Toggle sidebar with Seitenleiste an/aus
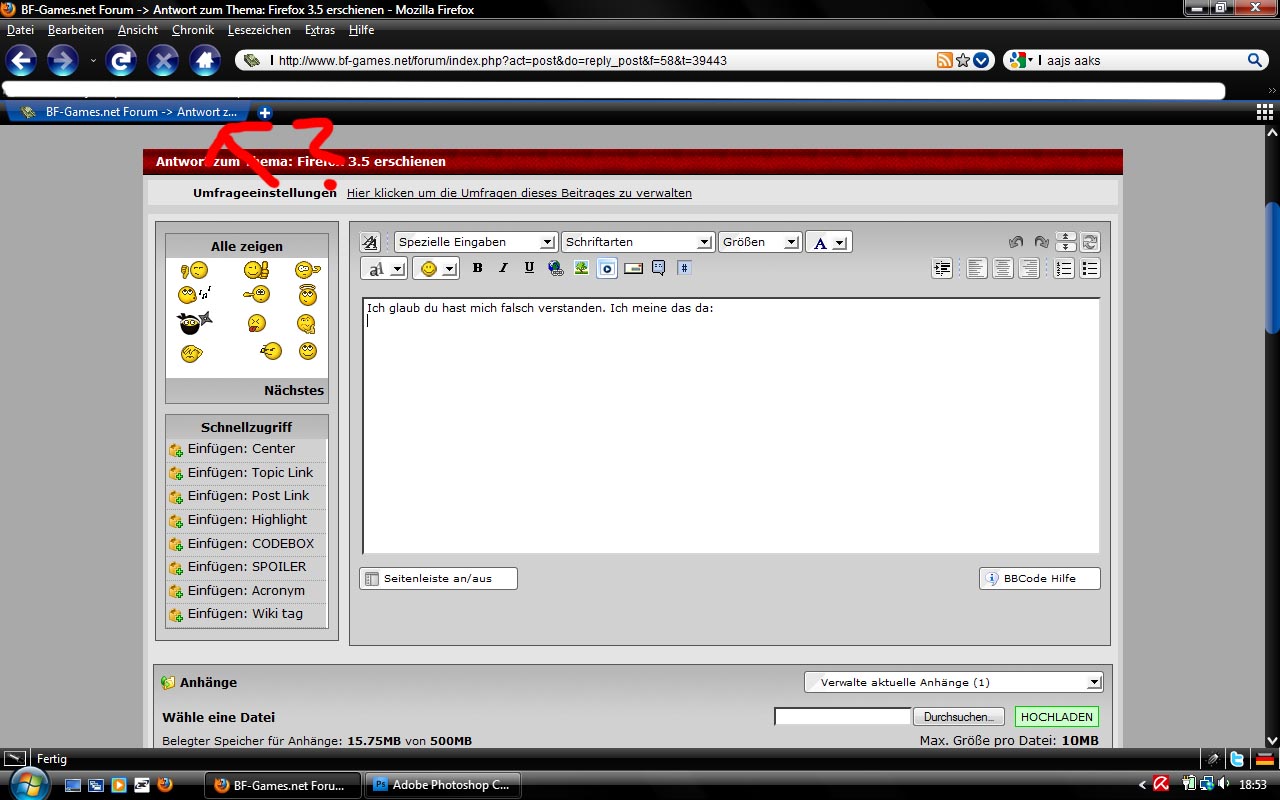The width and height of the screenshot is (1280, 800). 438,578
